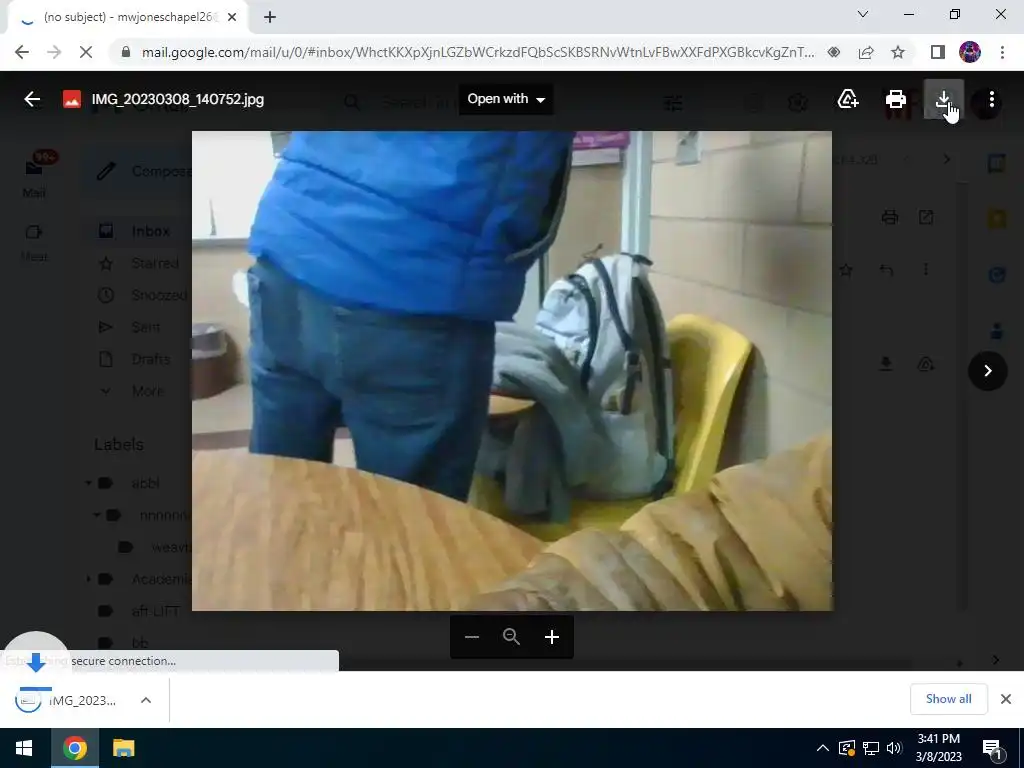Show hidden system tray icons
This screenshot has width=1024, height=768.
823,748
